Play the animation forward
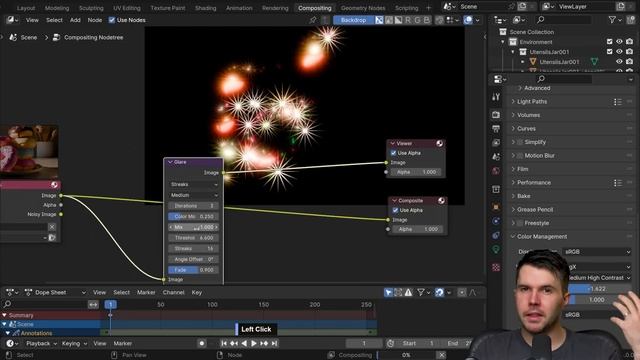 (x=254, y=344)
